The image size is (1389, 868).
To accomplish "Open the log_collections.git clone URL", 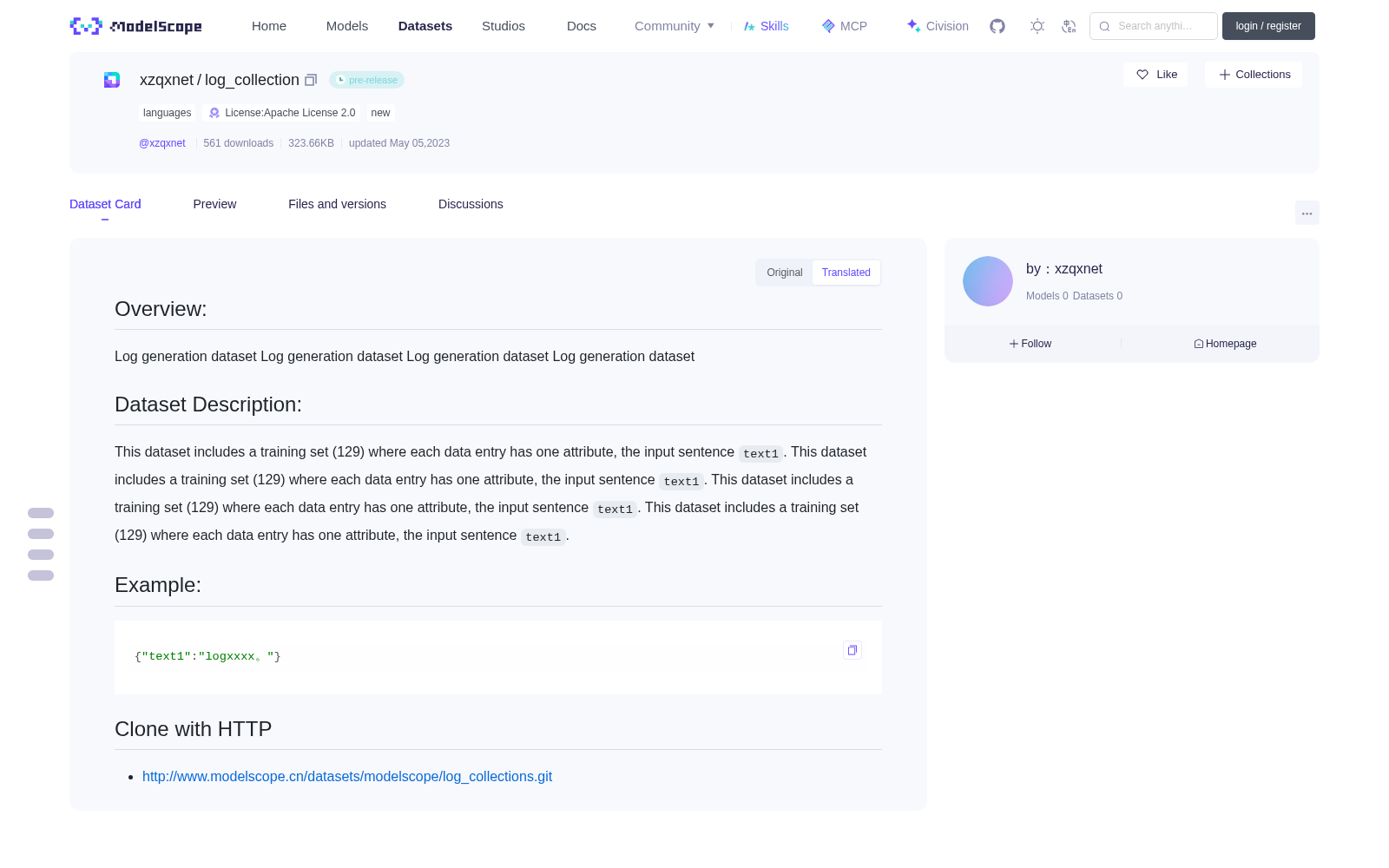I will coord(347,777).
